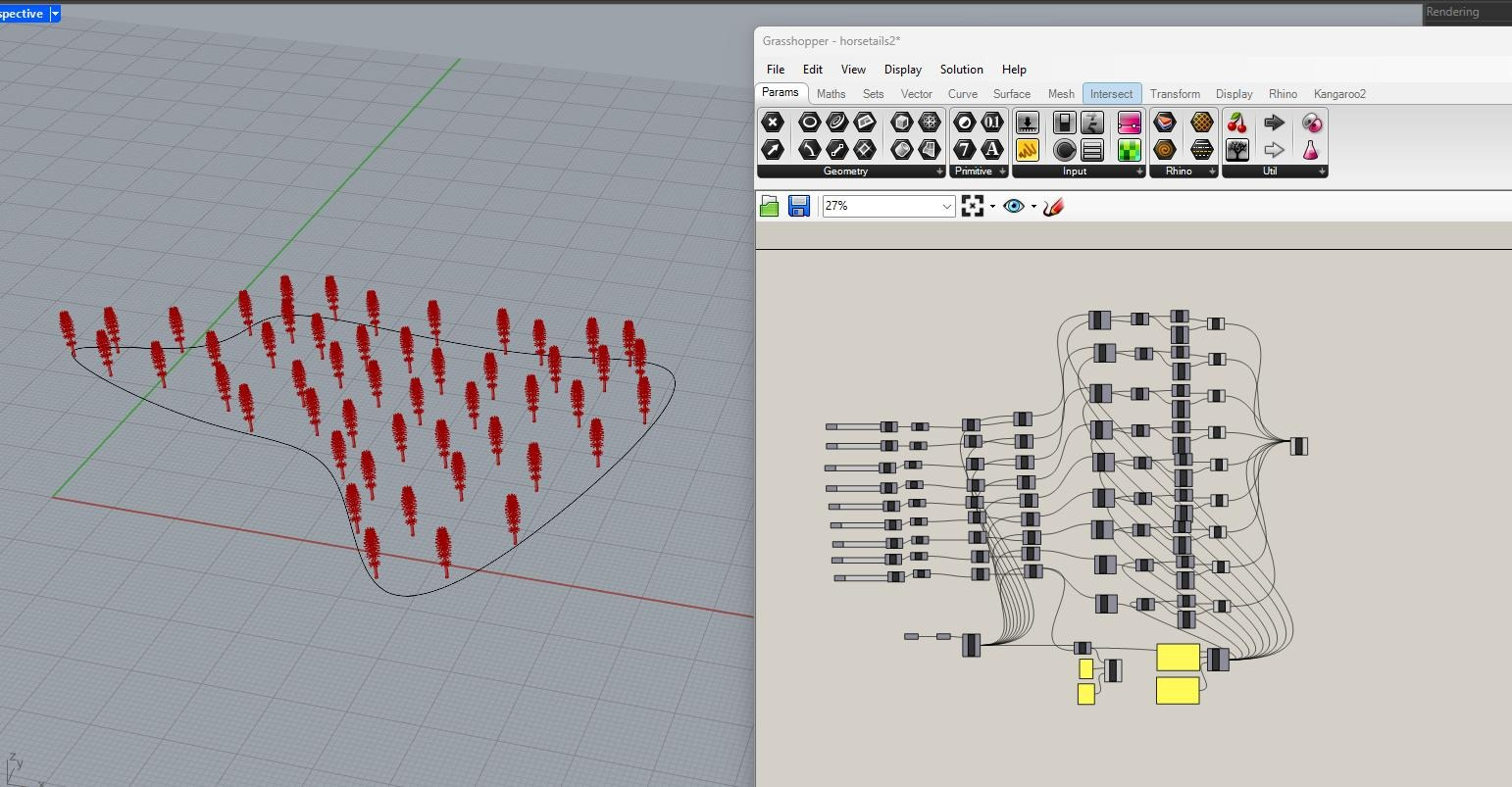Toggle preview with the eye icon
1512x787 pixels.
[1014, 206]
